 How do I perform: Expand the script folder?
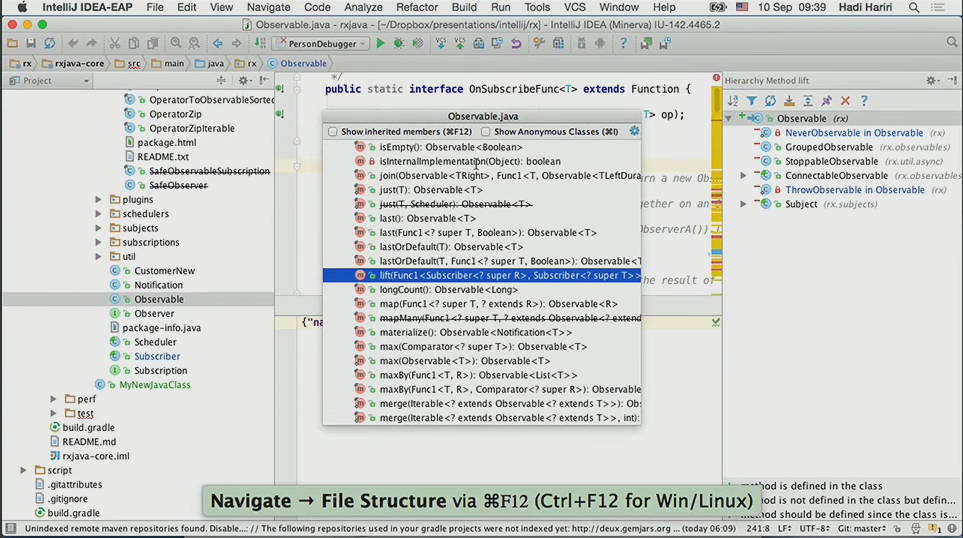tap(23, 470)
